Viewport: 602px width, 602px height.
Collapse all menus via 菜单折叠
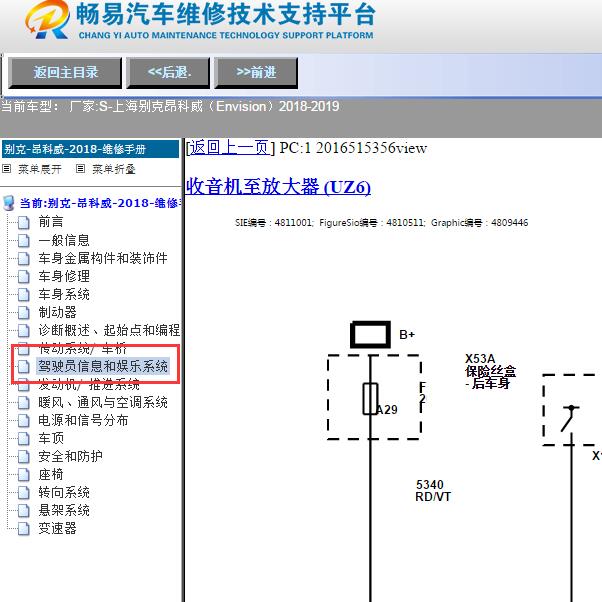coord(114,169)
